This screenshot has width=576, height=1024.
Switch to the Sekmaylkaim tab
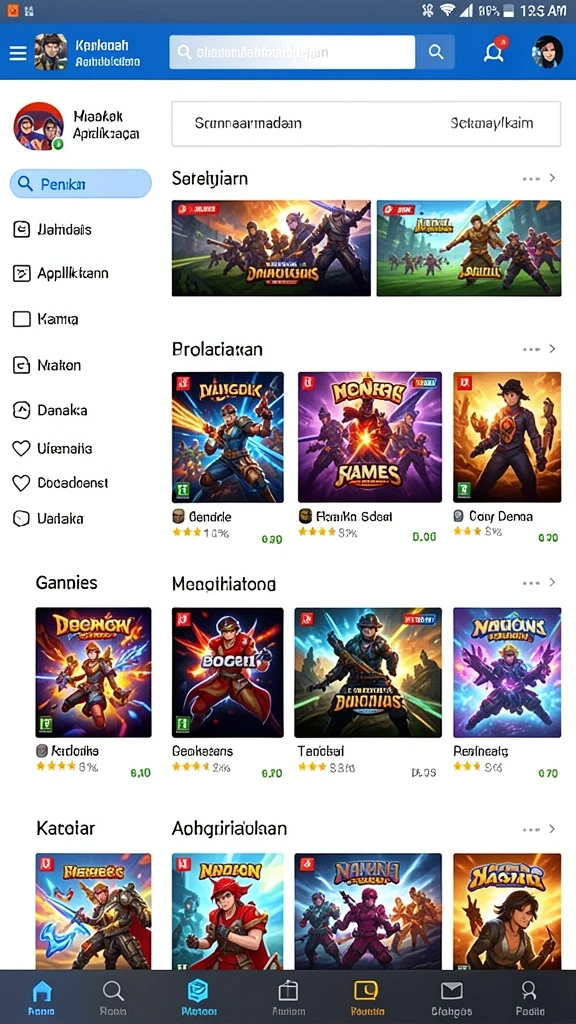click(491, 123)
